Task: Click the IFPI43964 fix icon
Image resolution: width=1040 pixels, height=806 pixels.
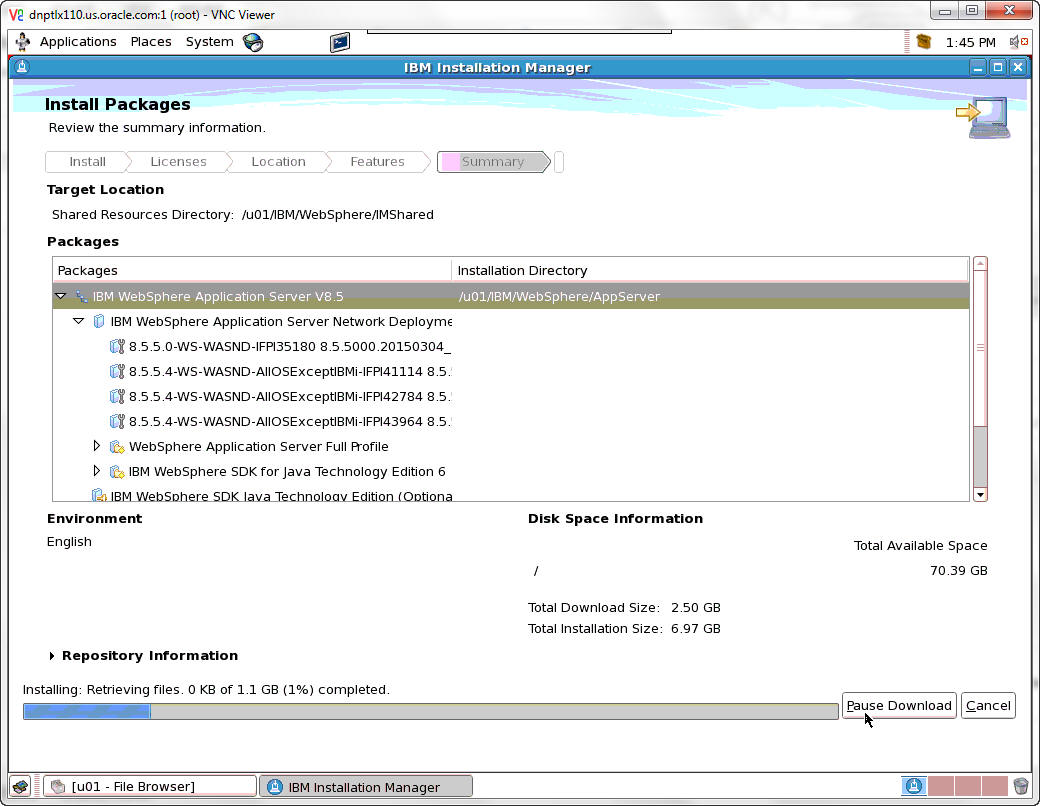Action: [x=117, y=421]
